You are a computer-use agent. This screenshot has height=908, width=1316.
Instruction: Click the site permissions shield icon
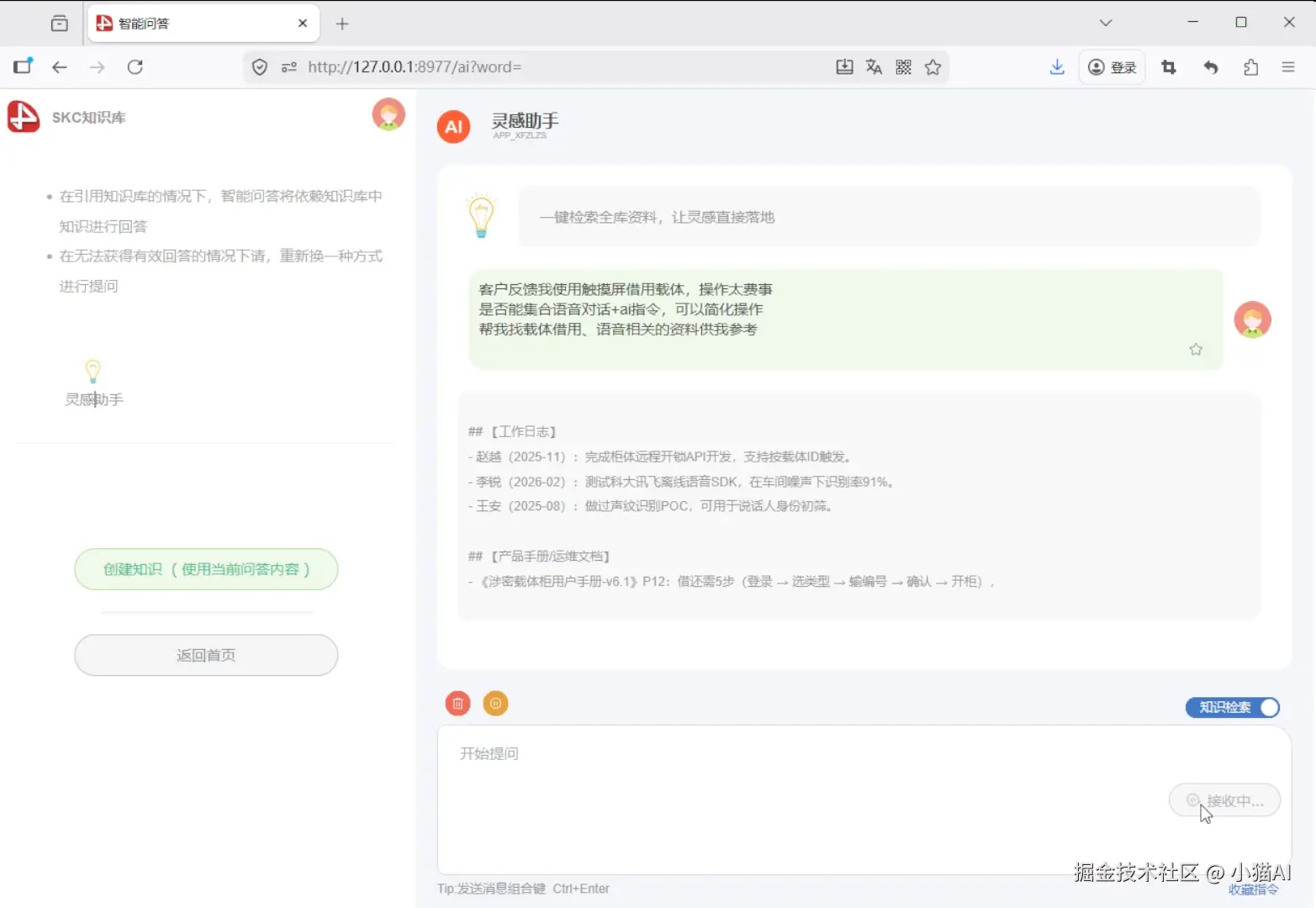click(x=259, y=66)
